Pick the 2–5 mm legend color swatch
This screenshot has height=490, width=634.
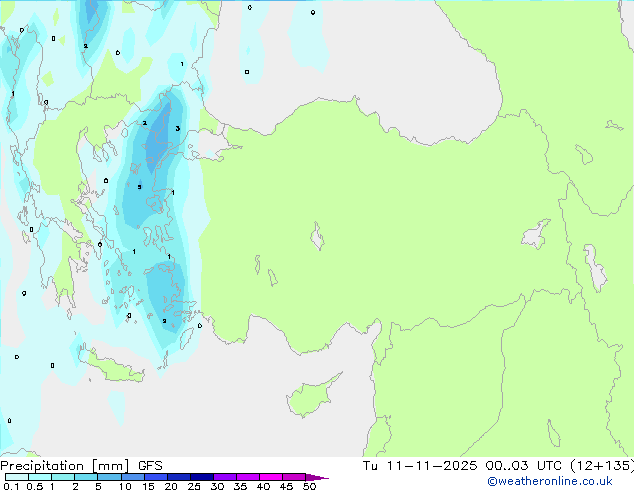click(x=86, y=477)
